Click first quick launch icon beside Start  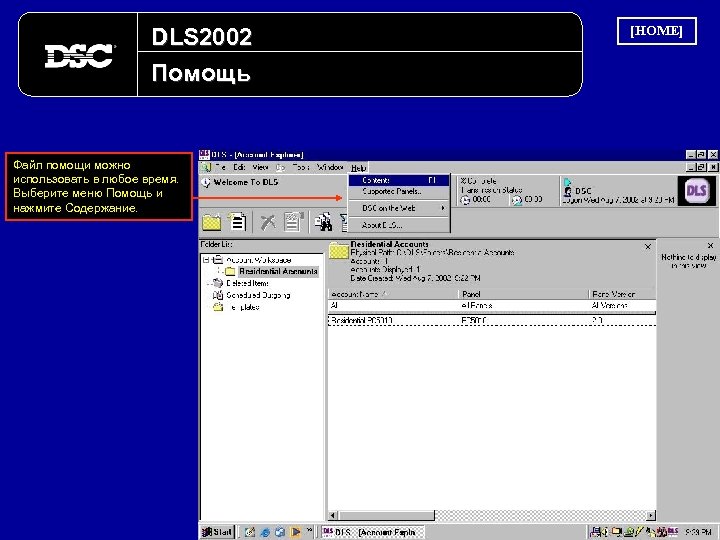point(249,532)
